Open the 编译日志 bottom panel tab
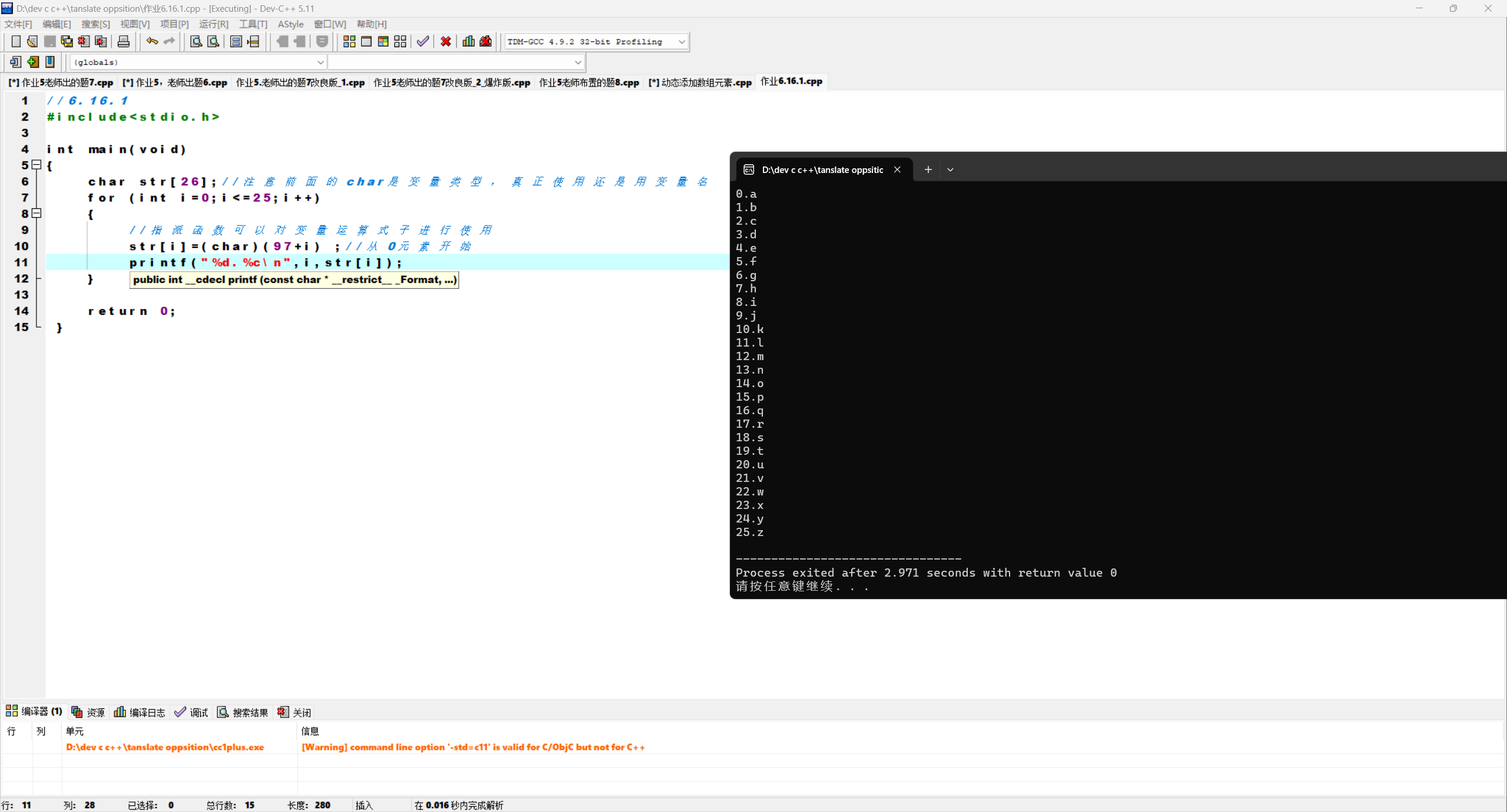This screenshot has height=812, width=1507. (x=140, y=712)
